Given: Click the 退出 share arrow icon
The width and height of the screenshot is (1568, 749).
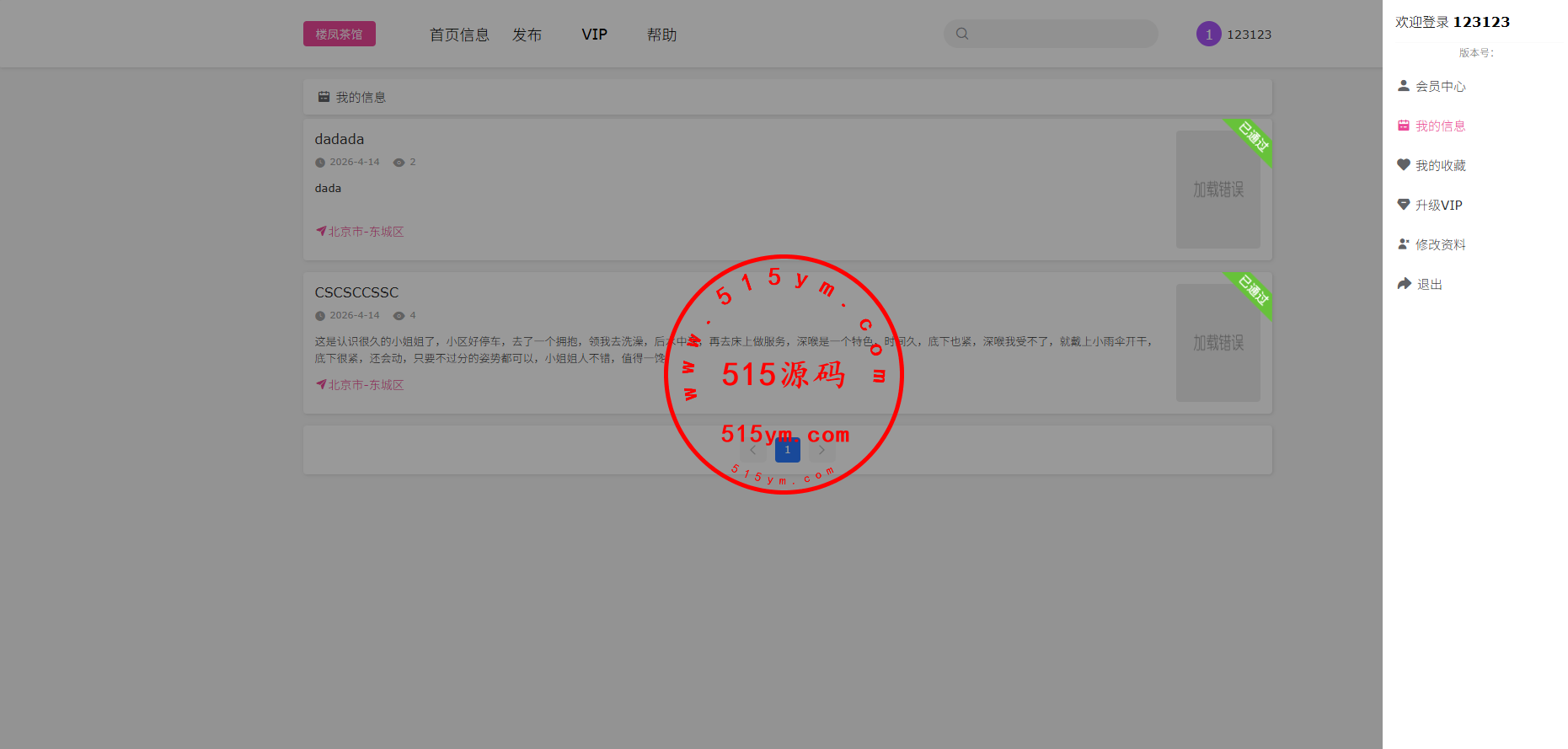Looking at the screenshot, I should pyautogui.click(x=1404, y=284).
